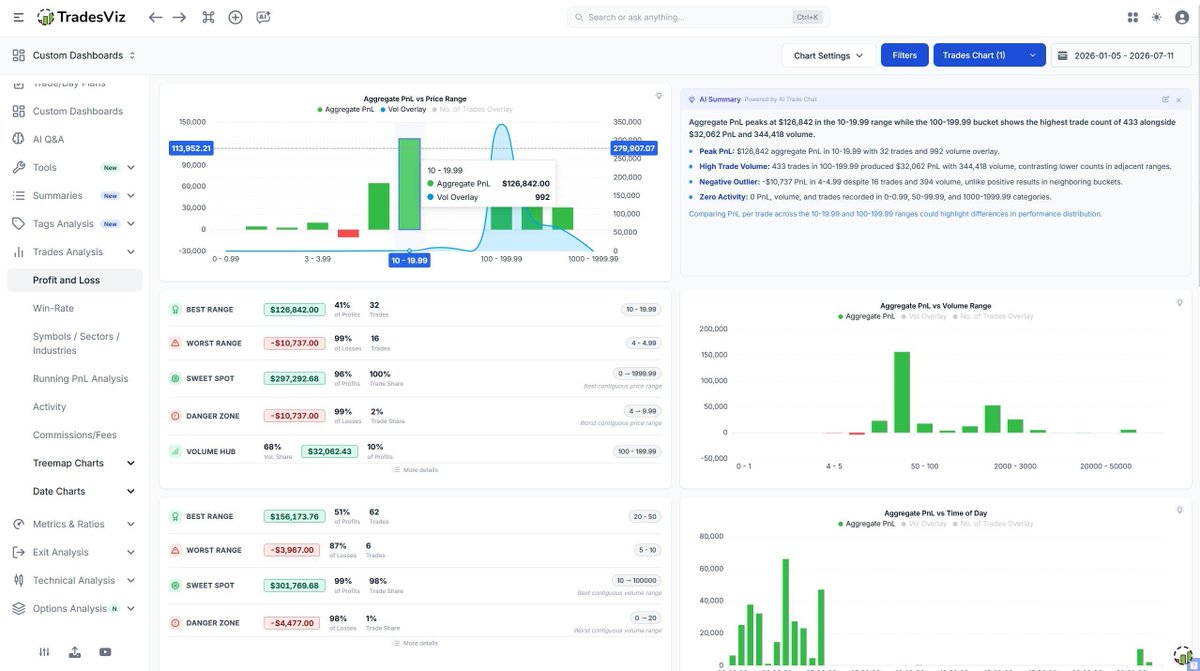Open the AI chat icon in header
Screen dimensions: 1200x671
(x=263, y=17)
